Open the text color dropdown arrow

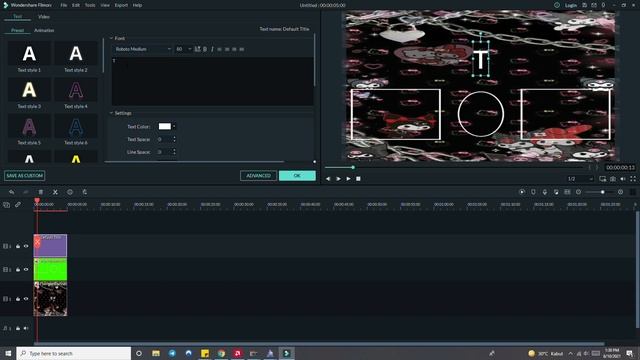[x=174, y=127]
